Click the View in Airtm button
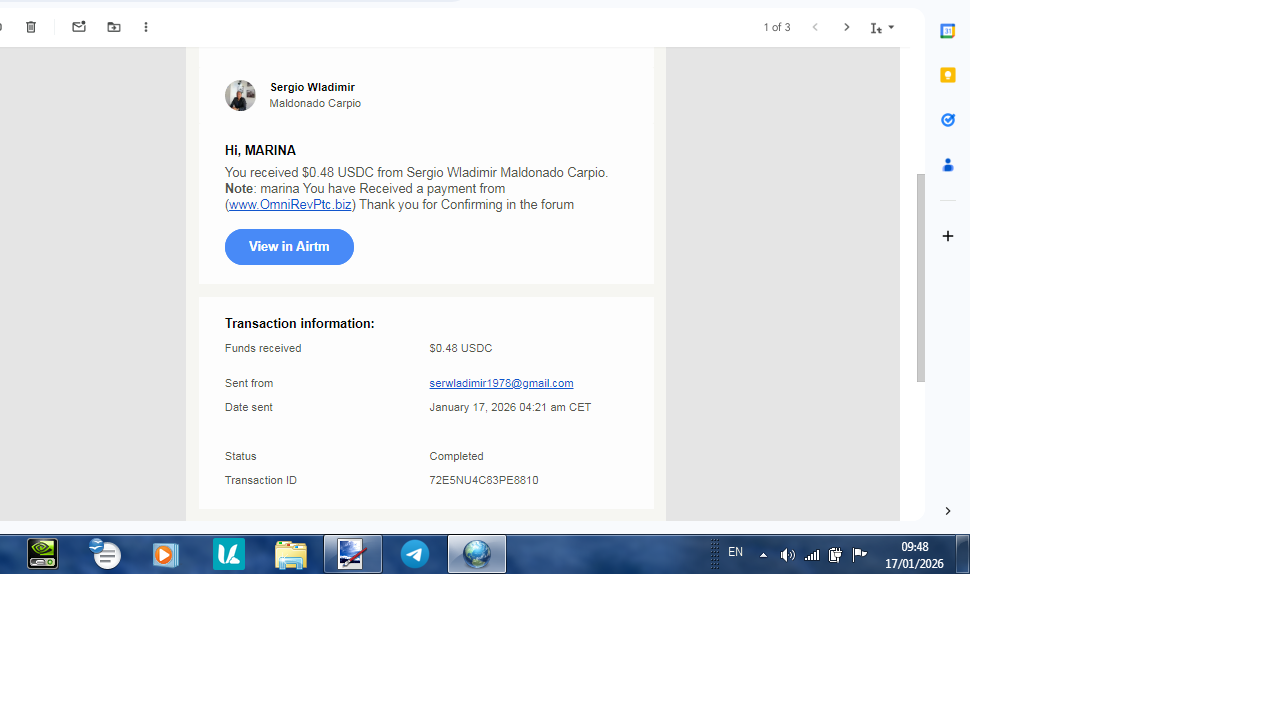 [289, 247]
